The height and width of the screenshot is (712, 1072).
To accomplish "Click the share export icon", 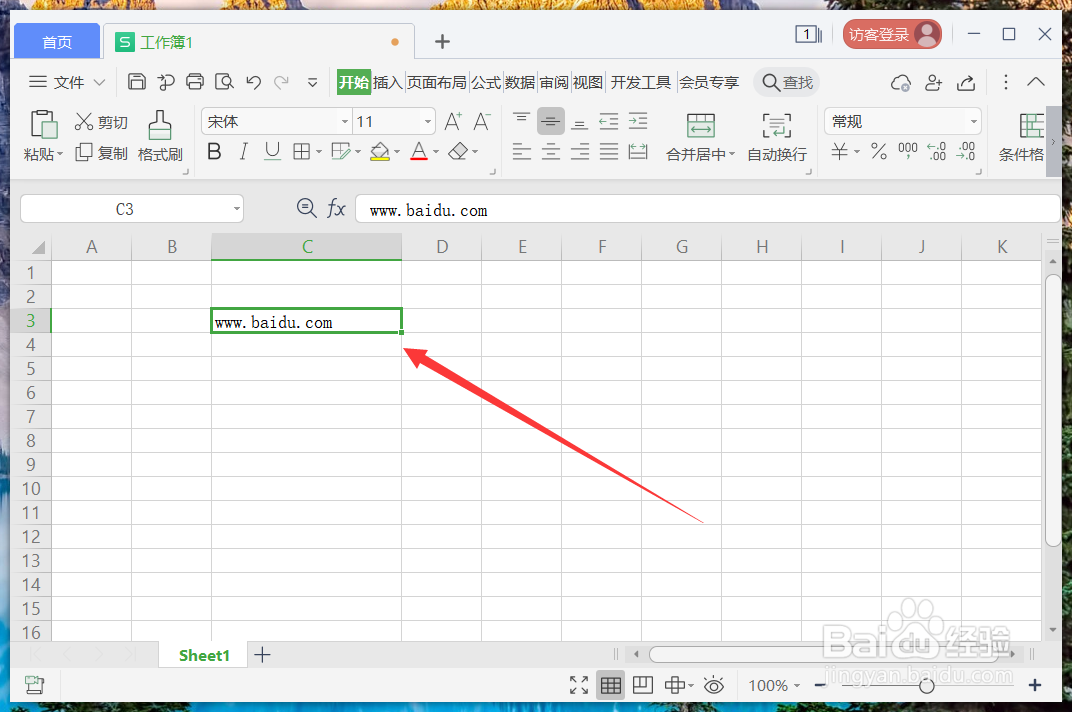I will [966, 83].
